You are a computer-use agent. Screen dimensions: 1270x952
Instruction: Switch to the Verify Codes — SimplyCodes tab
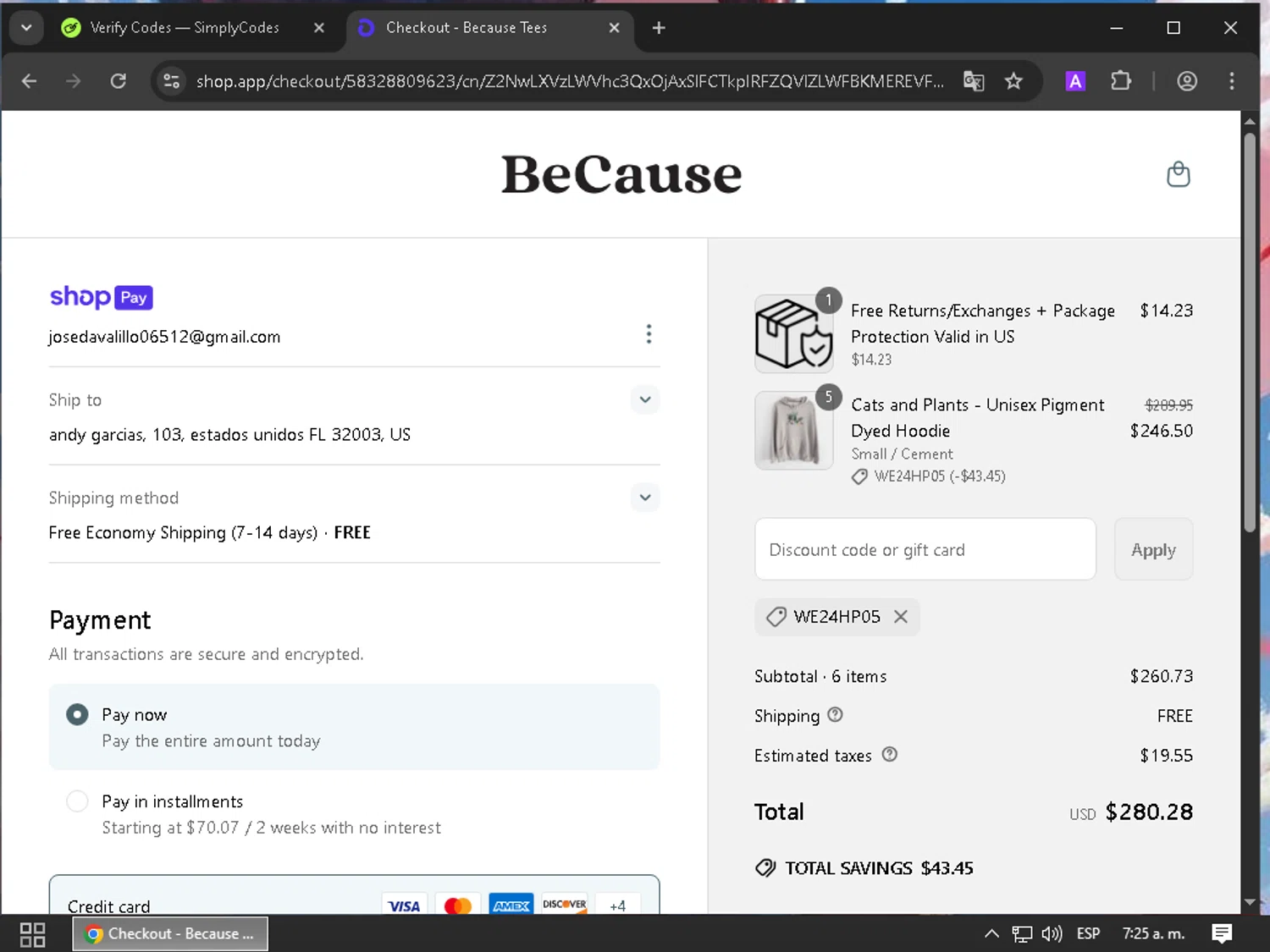185,28
